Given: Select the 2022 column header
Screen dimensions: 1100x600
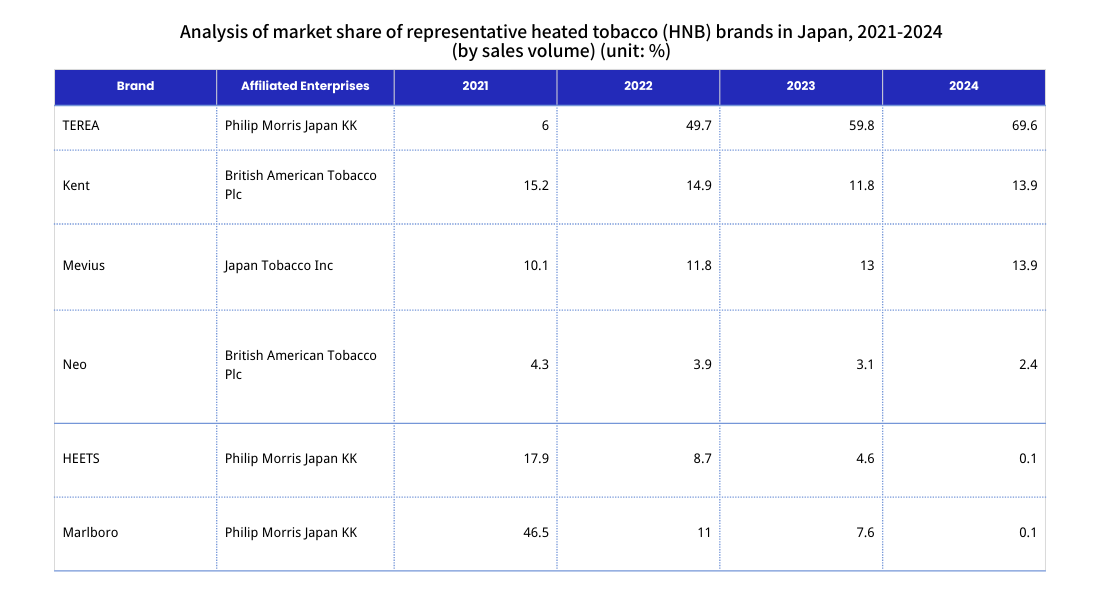Looking at the screenshot, I should pyautogui.click(x=638, y=86).
